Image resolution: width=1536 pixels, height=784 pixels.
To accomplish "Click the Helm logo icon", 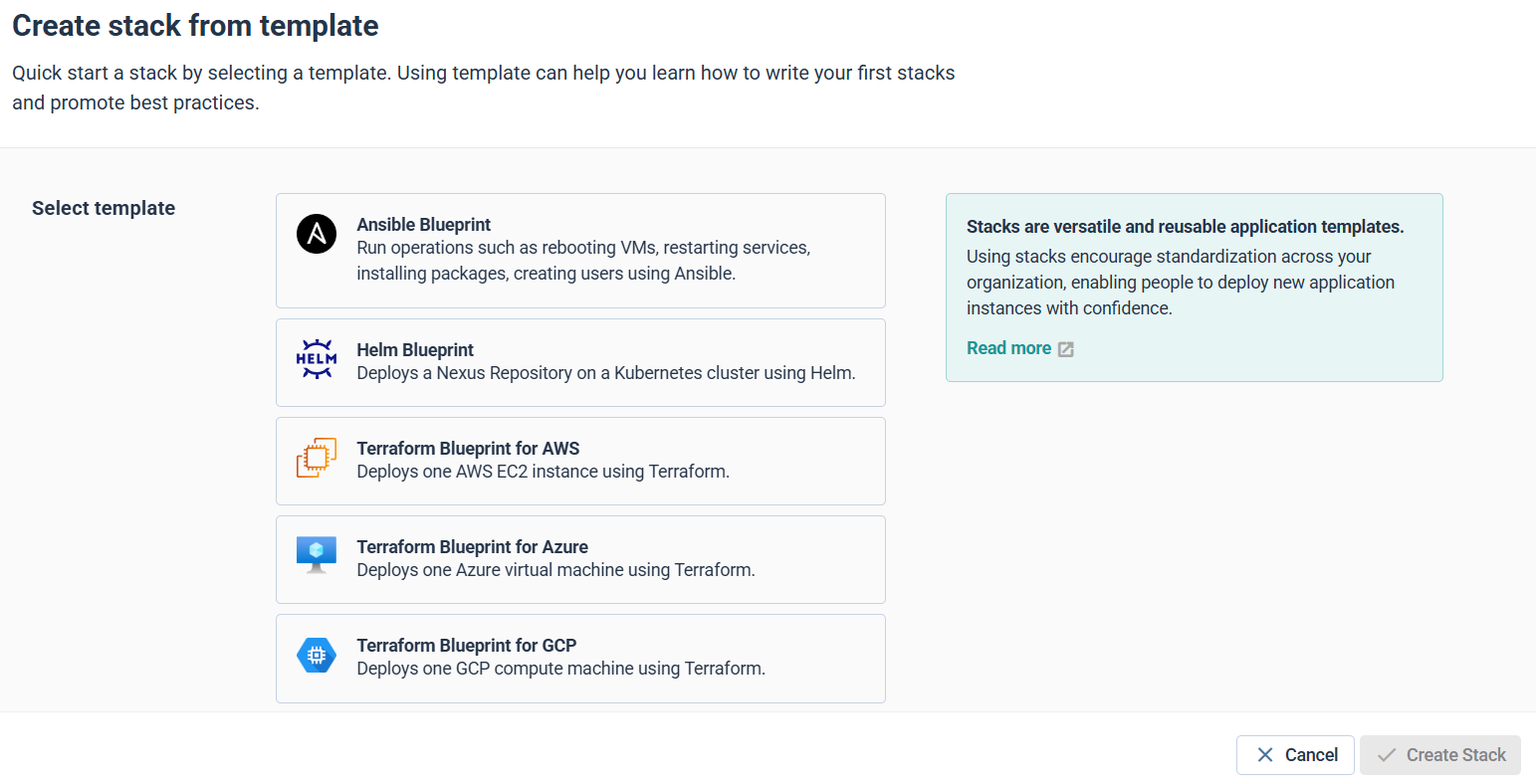I will point(317,359).
